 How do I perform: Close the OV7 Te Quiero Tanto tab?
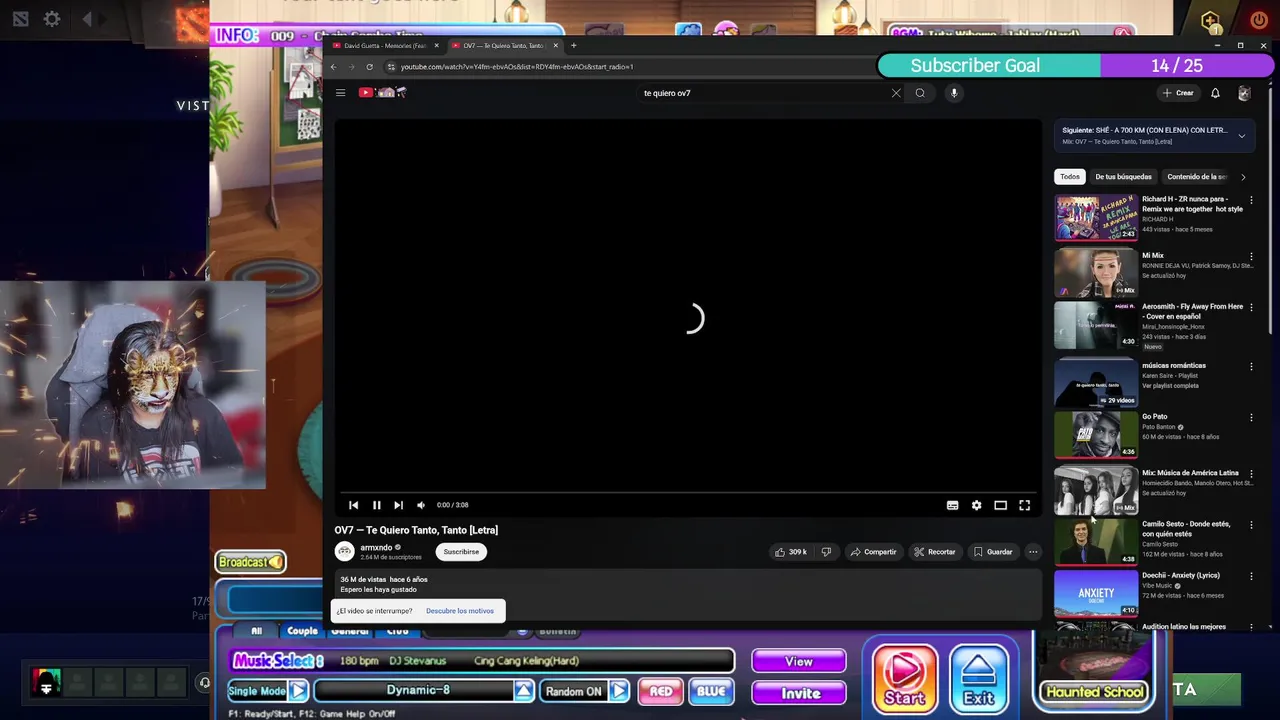tap(555, 45)
